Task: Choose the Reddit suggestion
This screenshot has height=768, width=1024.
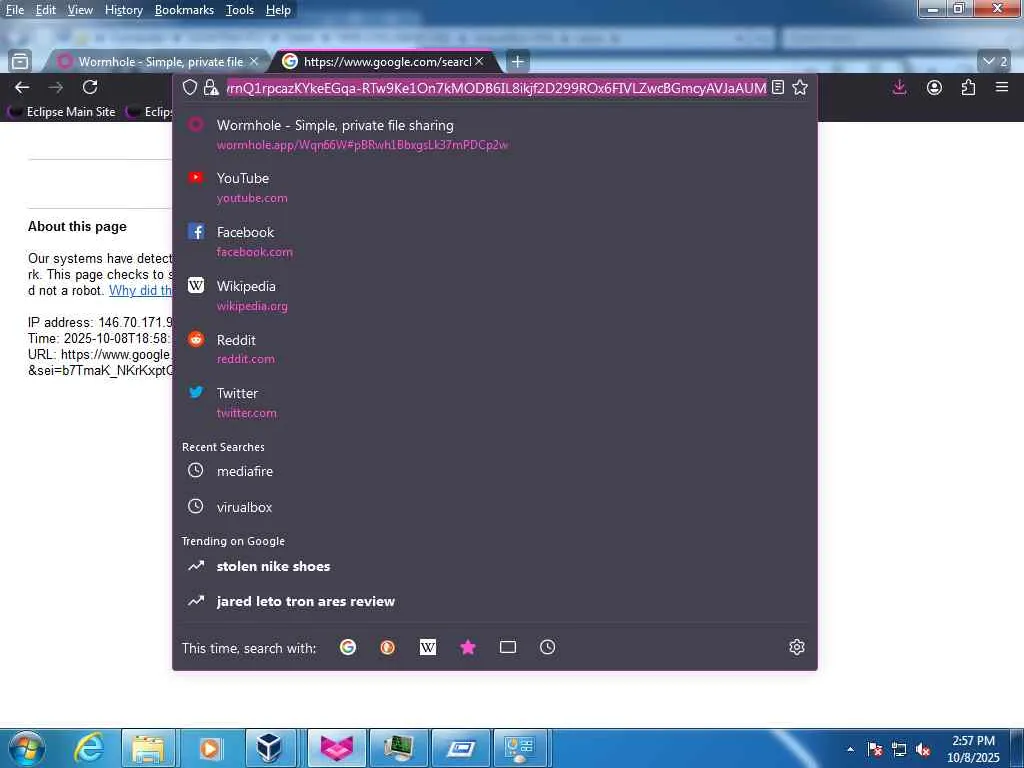Action: 494,349
